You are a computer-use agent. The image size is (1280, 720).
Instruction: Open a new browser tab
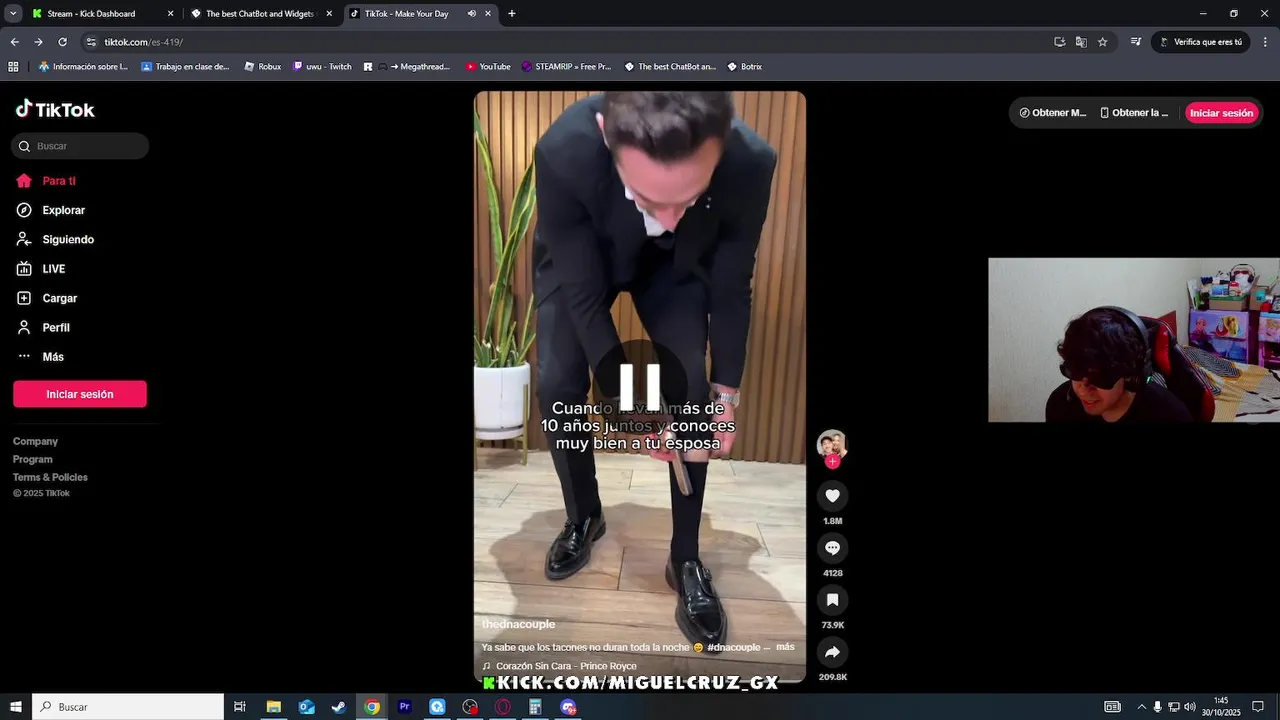point(512,14)
